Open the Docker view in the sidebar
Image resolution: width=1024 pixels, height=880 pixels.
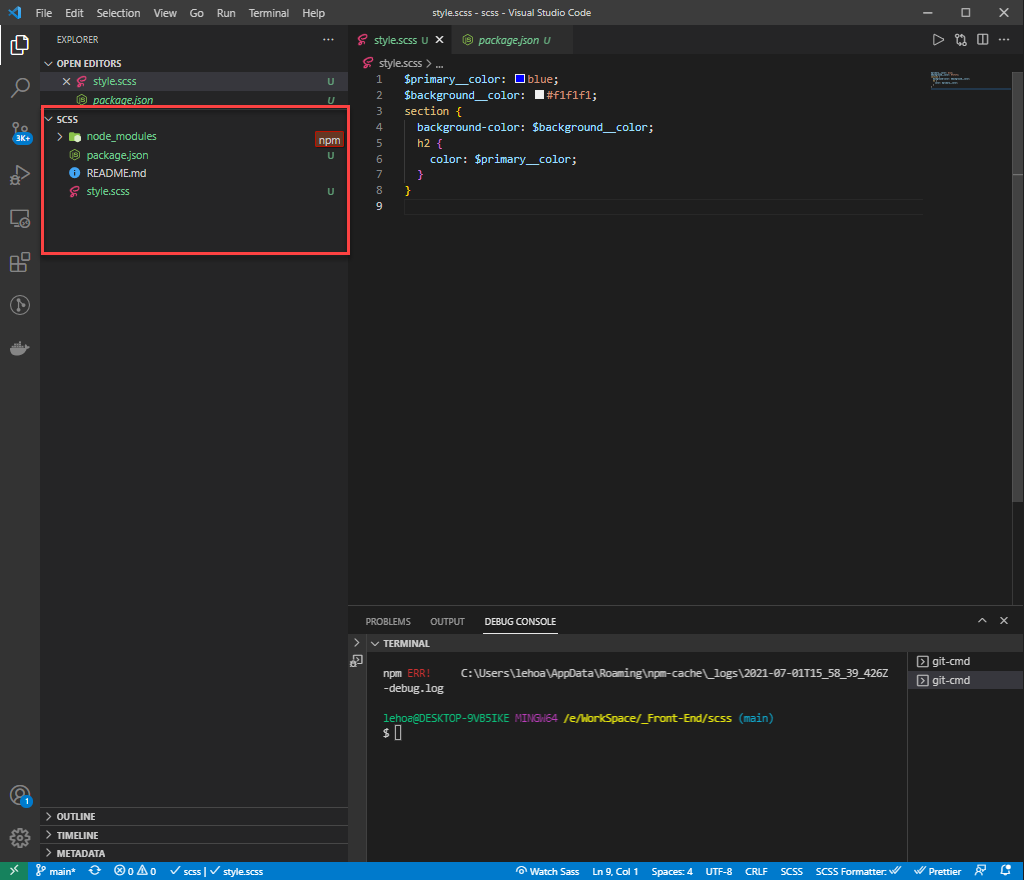click(x=20, y=349)
